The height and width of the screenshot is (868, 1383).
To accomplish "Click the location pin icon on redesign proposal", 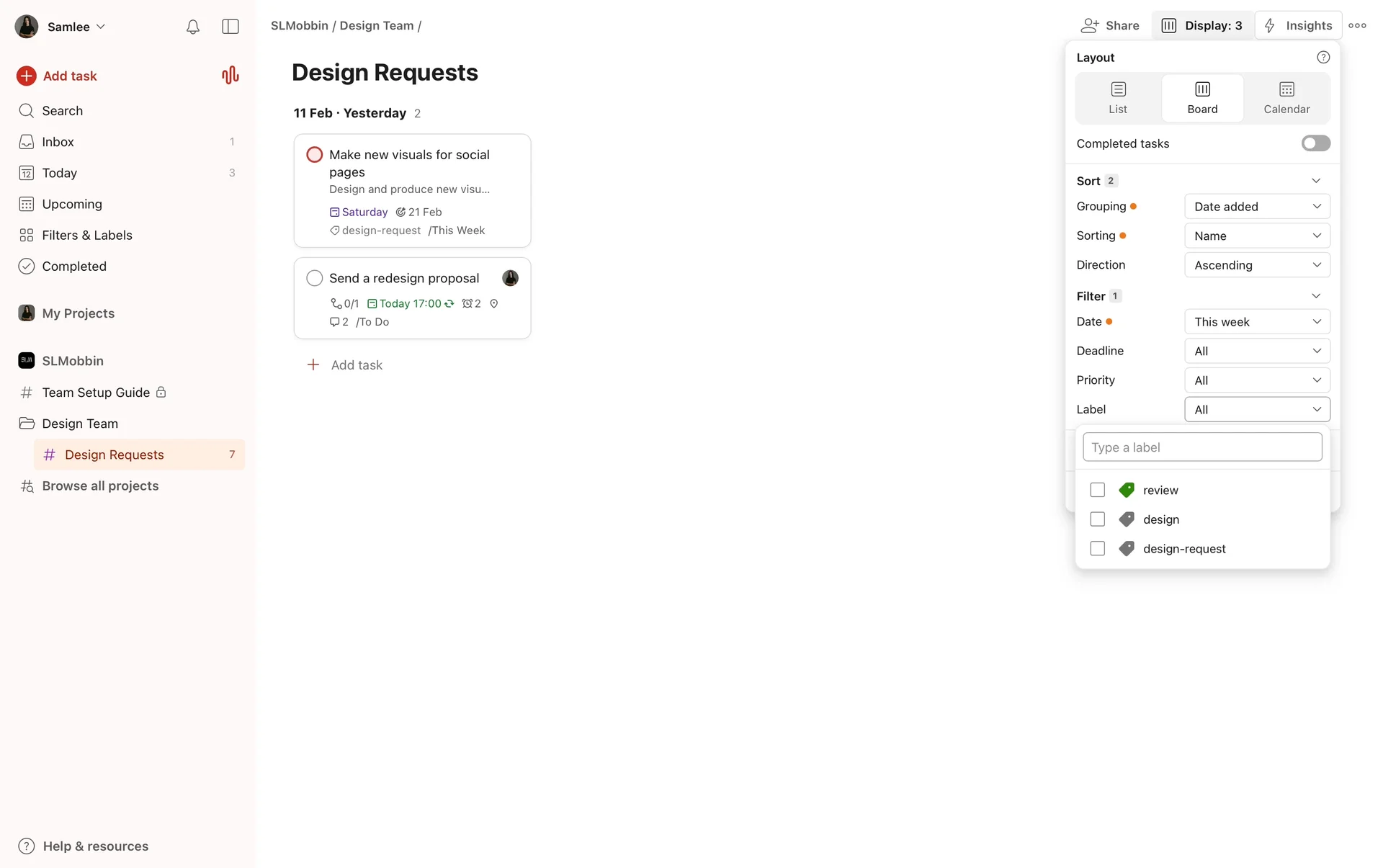I will [494, 304].
